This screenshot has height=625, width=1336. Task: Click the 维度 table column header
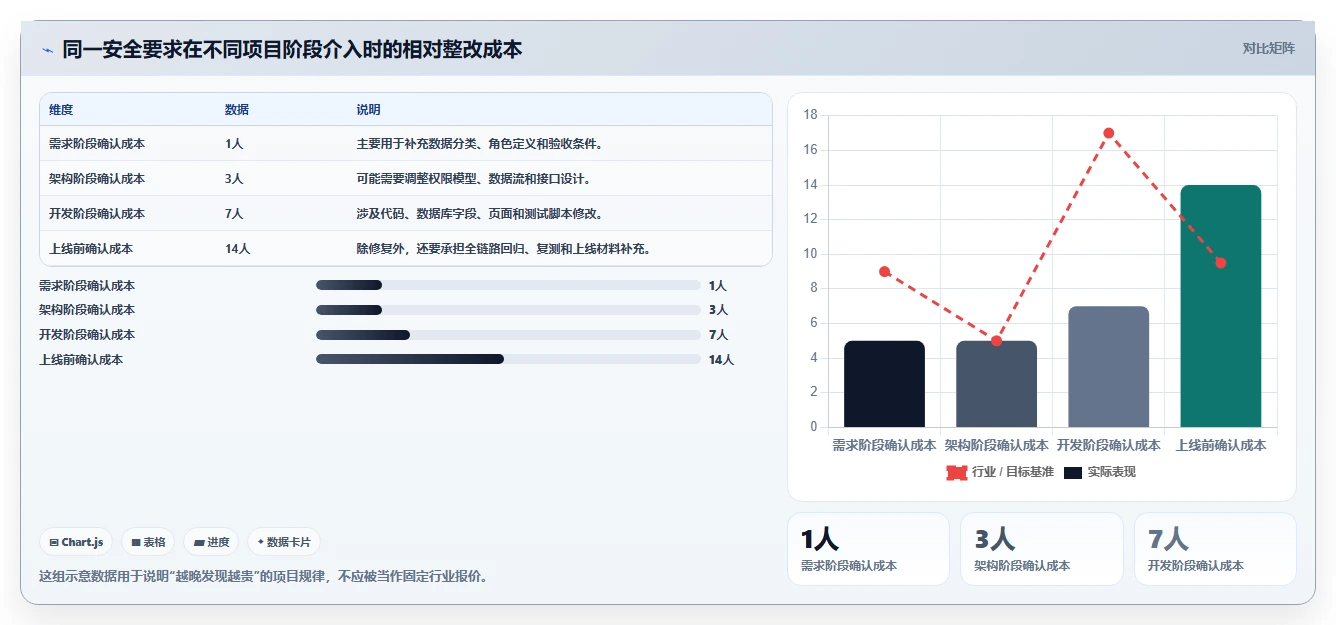tap(61, 110)
